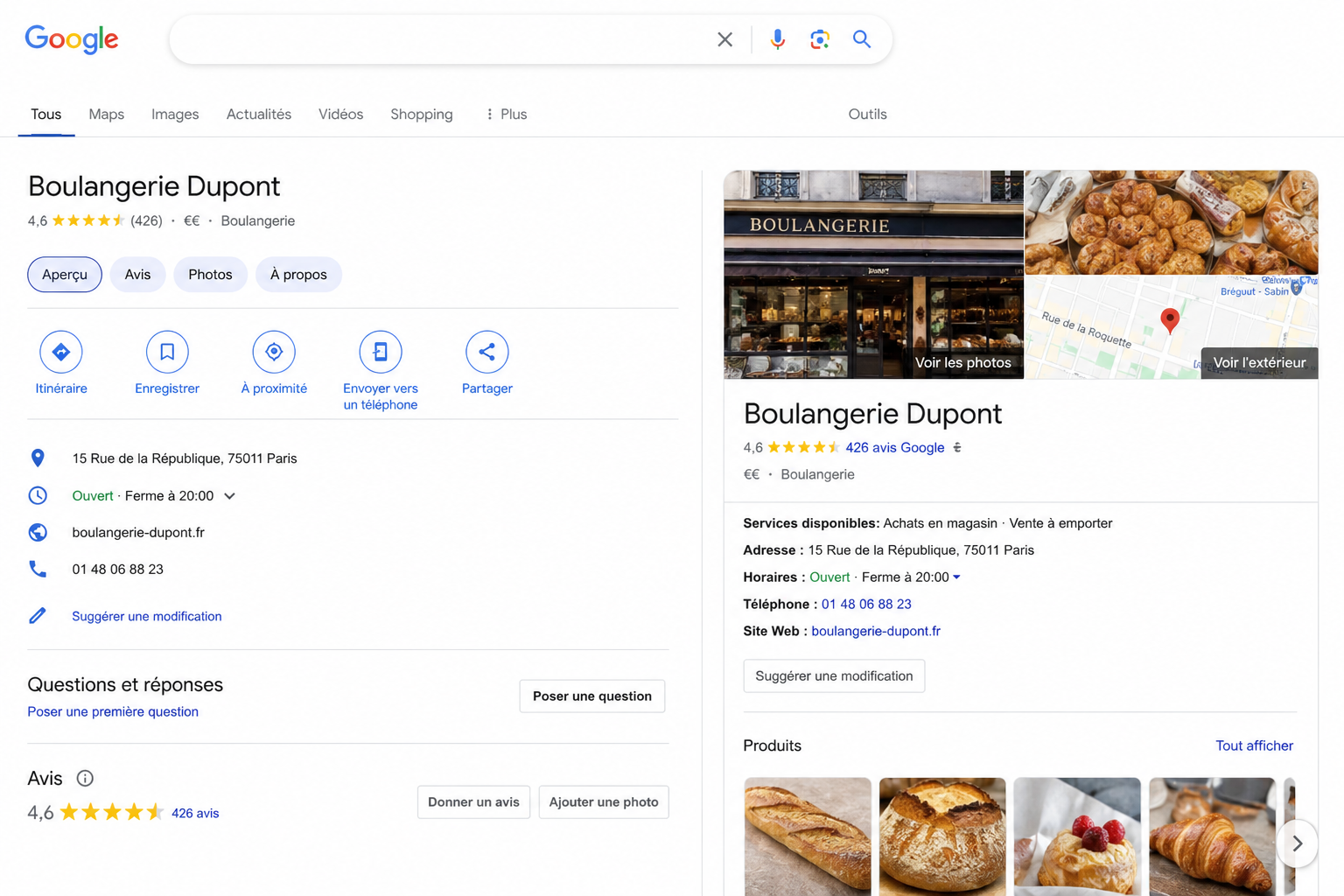Open the Vidéos tab
The height and width of the screenshot is (896, 1344).
(340, 114)
